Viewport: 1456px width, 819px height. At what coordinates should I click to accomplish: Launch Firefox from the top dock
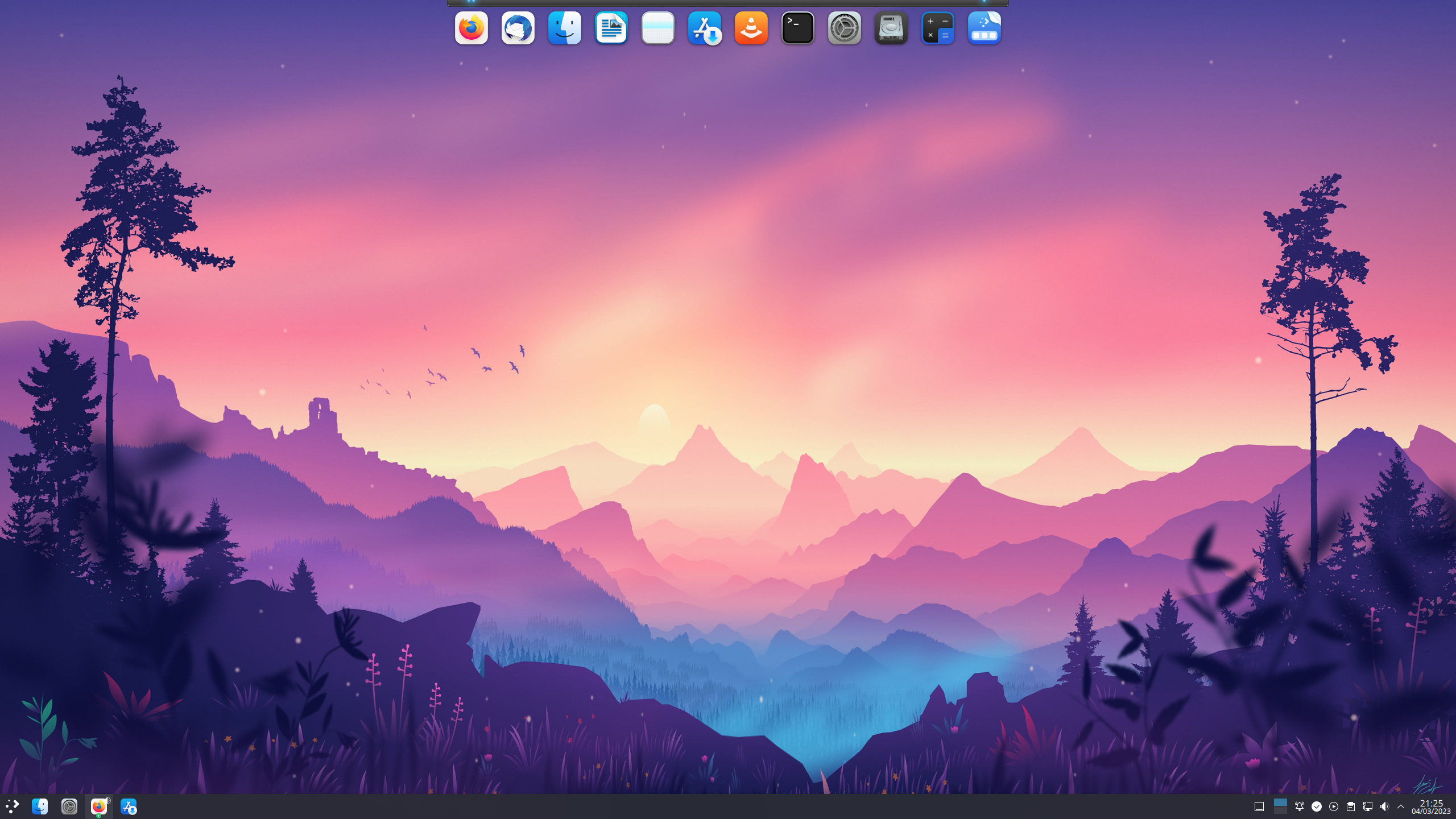(x=471, y=28)
